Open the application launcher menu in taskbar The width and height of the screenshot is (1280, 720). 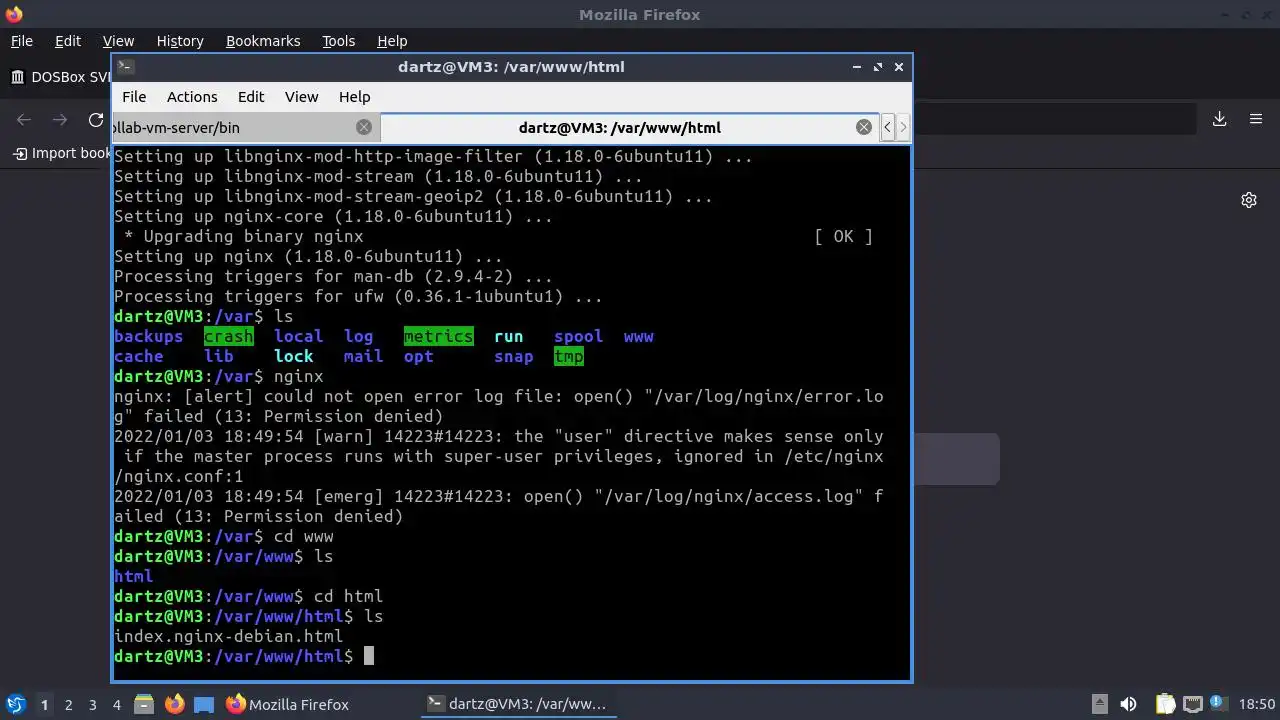(x=16, y=704)
